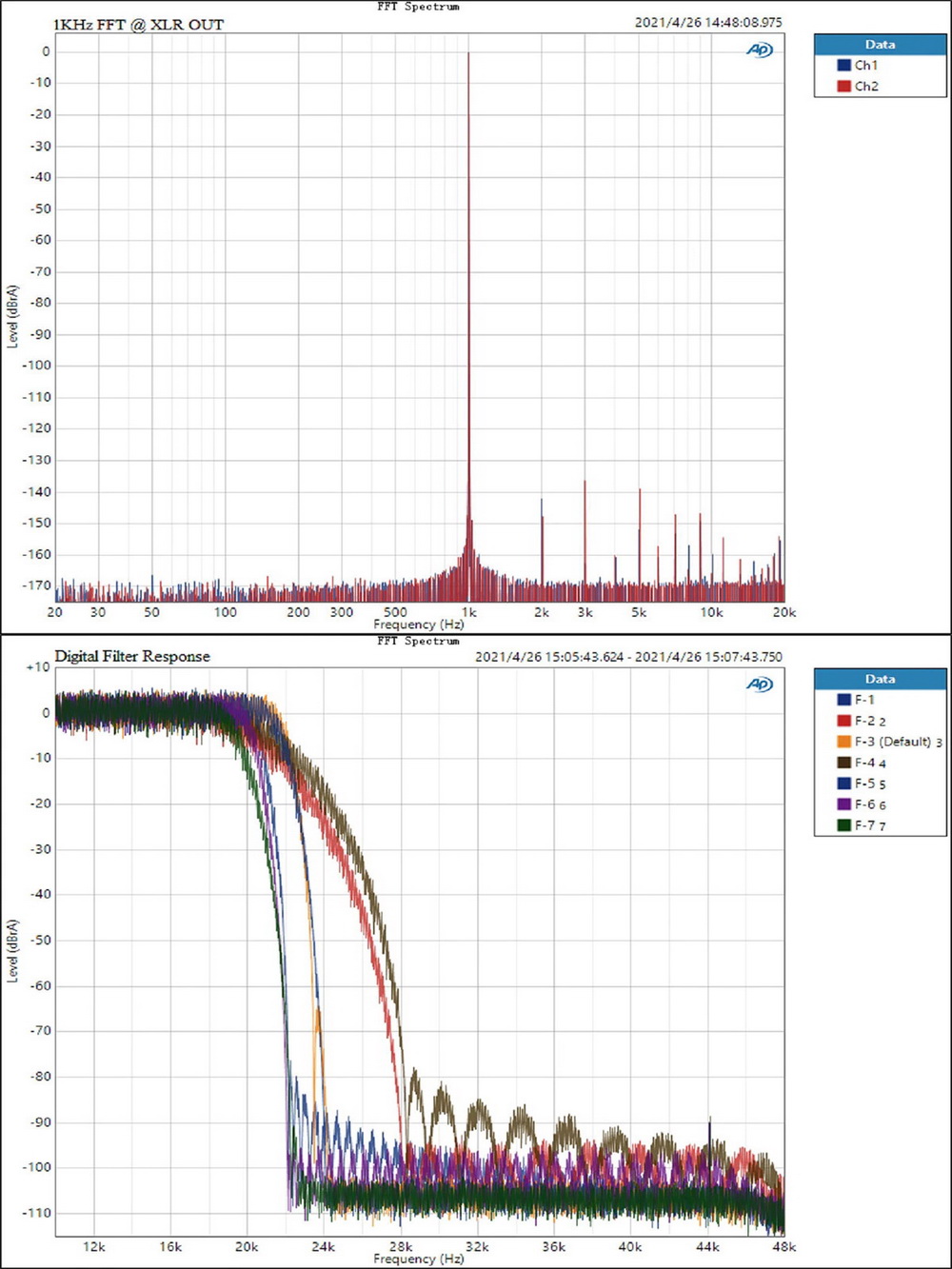Click the Data header above Ch1 and Ch2

pos(880,45)
